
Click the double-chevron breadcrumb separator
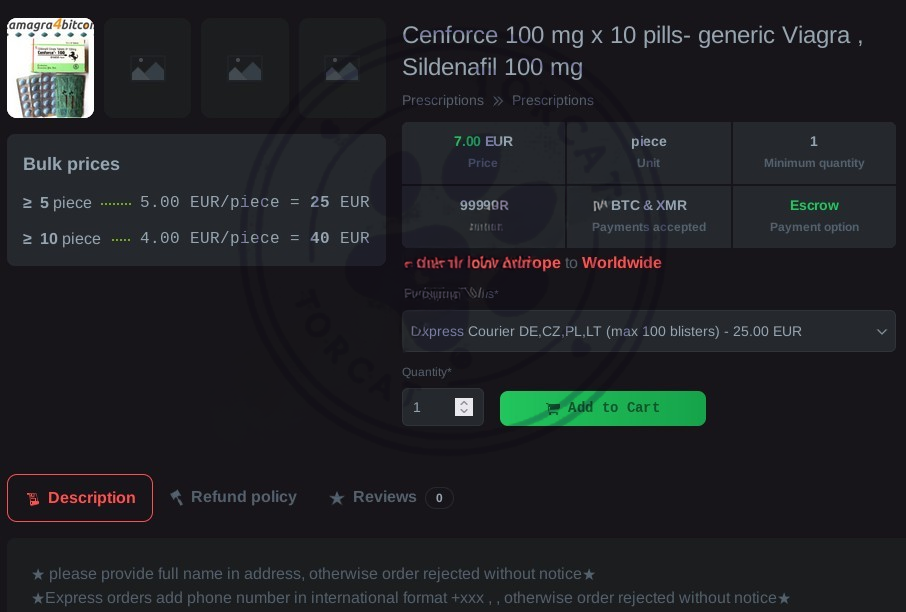498,101
